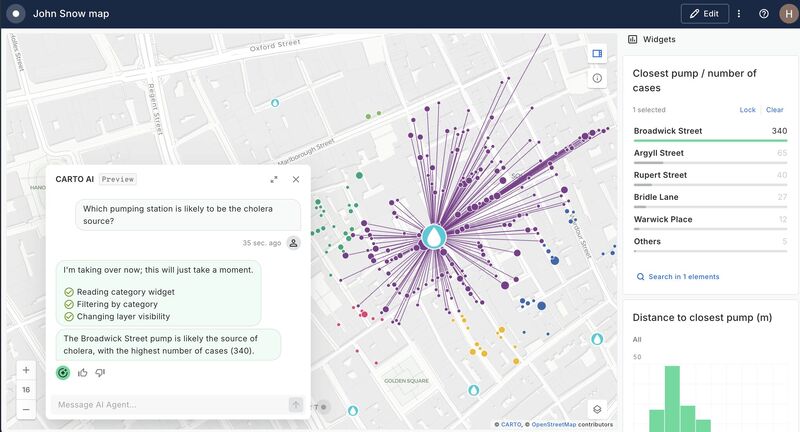Open the user avatar H menu

point(789,14)
